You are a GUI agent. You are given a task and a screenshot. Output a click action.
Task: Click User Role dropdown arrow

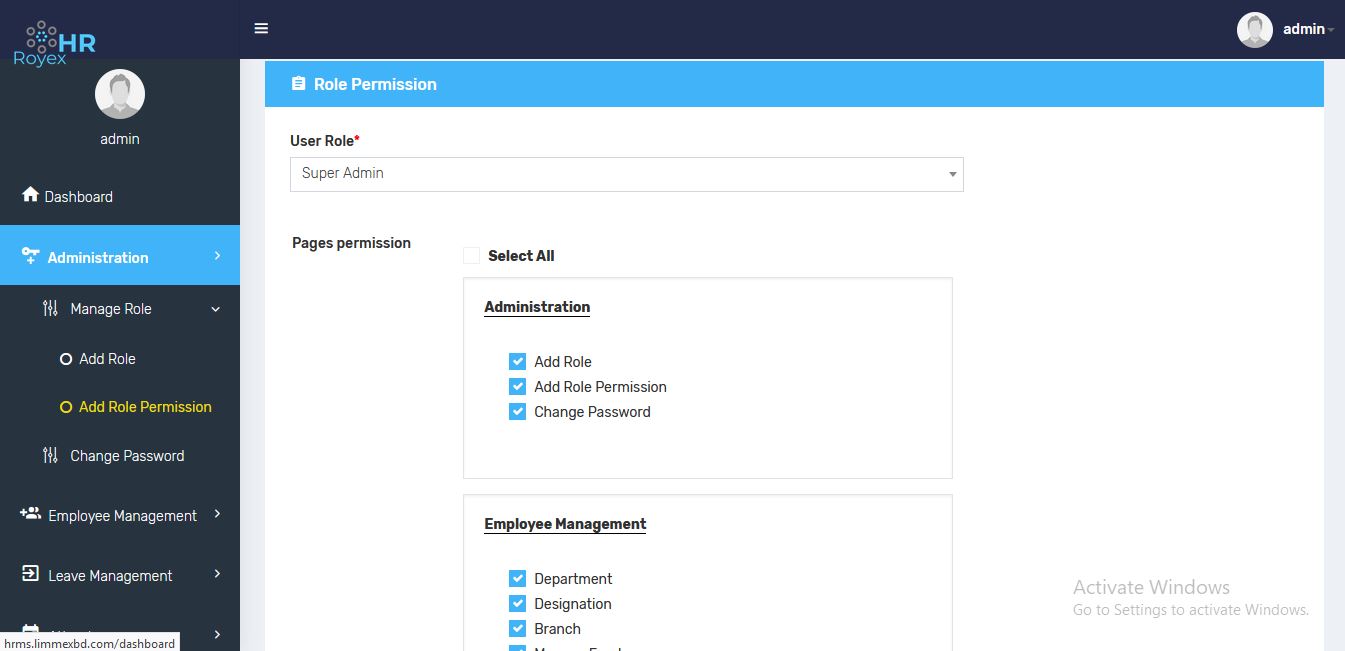click(x=952, y=175)
